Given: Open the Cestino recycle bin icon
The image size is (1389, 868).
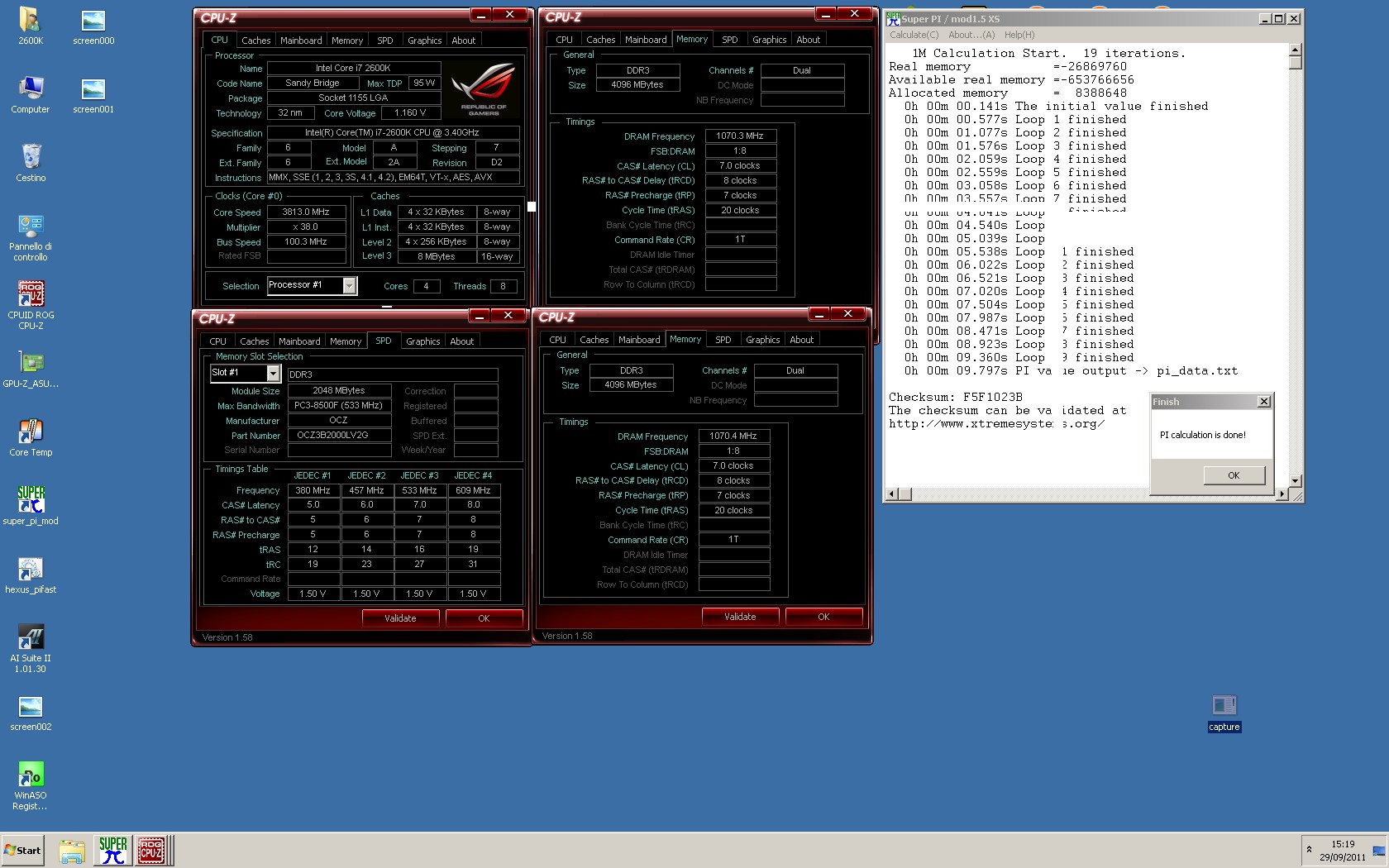Looking at the screenshot, I should tap(31, 163).
